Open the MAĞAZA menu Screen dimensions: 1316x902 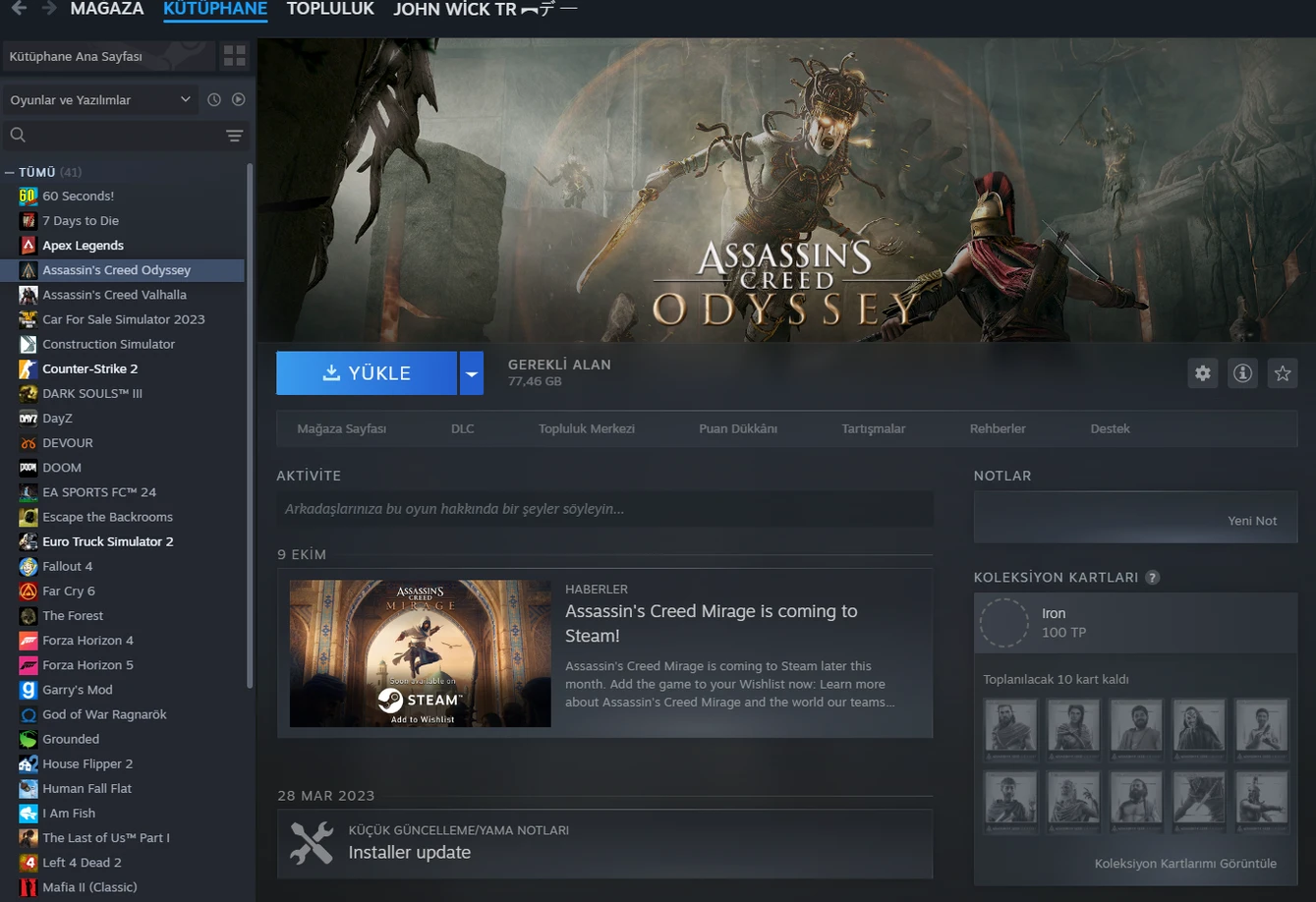coord(106,9)
